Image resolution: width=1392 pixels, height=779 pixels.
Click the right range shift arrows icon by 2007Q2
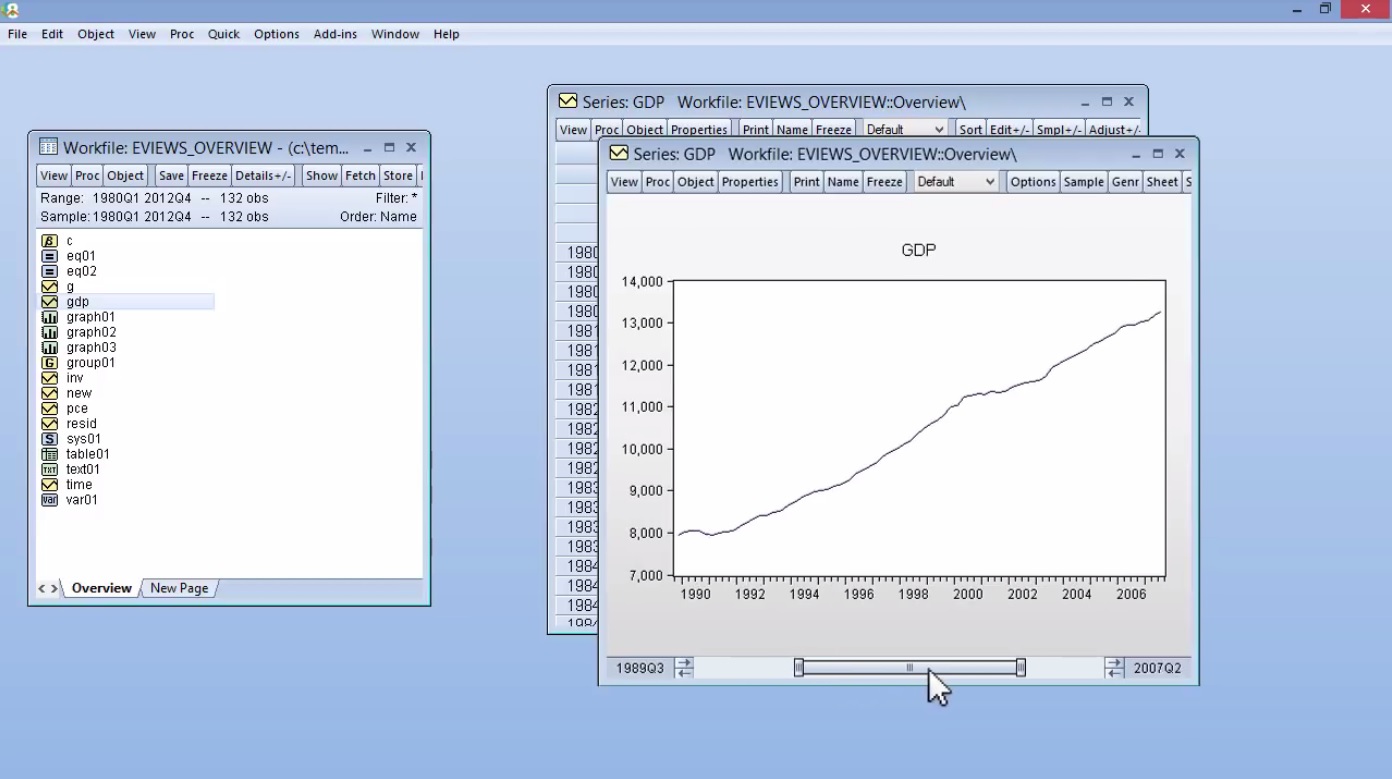click(x=1114, y=668)
